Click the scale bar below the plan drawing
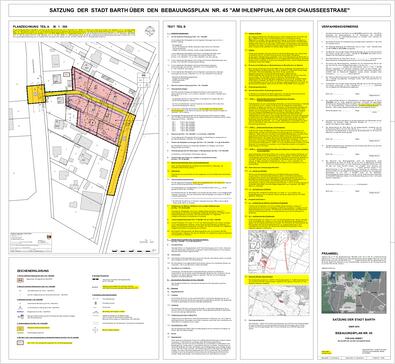 [132, 250]
